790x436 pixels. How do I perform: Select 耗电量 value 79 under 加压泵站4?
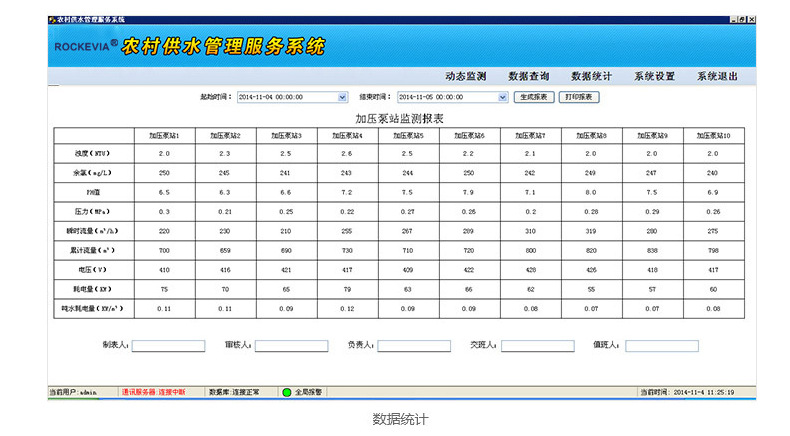347,289
